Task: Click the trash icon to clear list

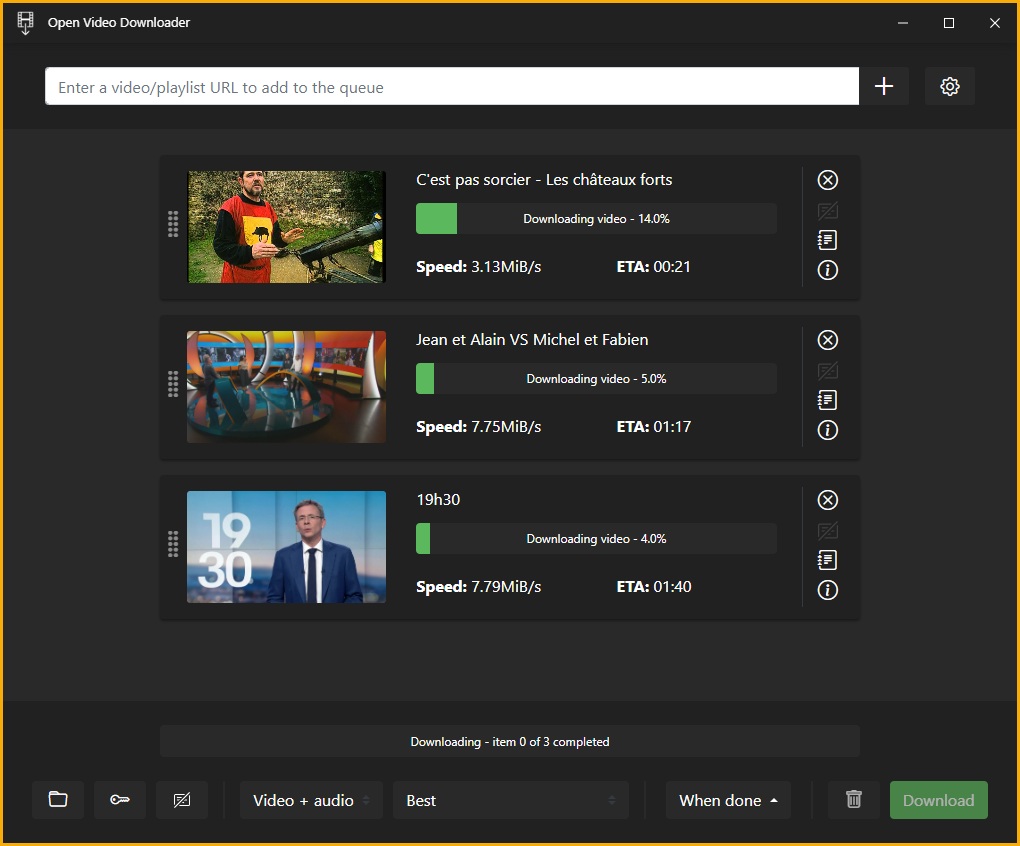Action: (x=853, y=800)
